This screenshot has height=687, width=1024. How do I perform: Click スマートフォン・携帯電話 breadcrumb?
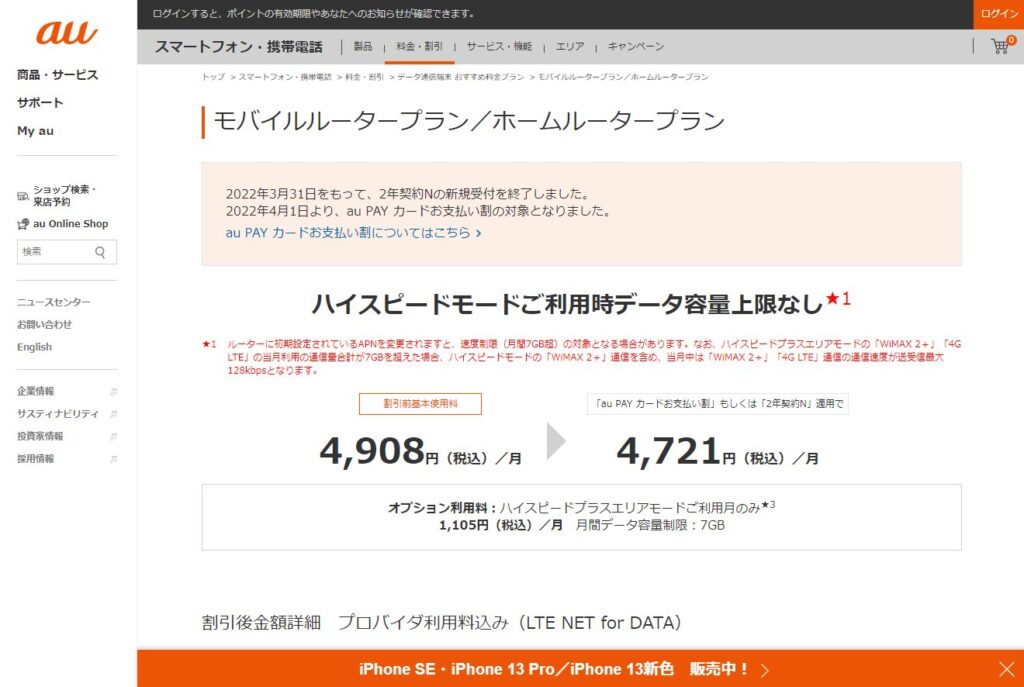click(x=285, y=77)
